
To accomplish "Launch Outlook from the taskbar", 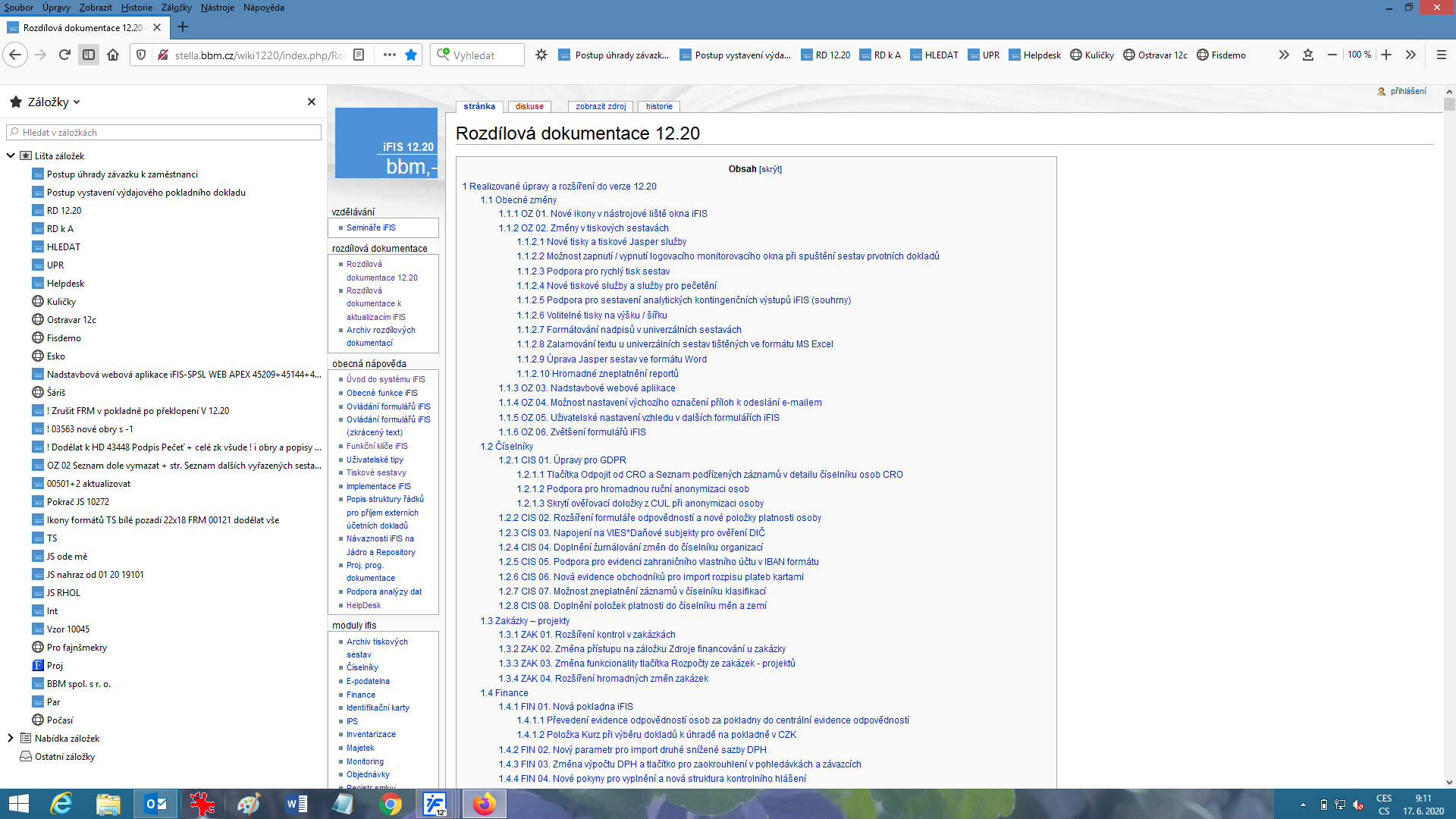I will pyautogui.click(x=155, y=804).
